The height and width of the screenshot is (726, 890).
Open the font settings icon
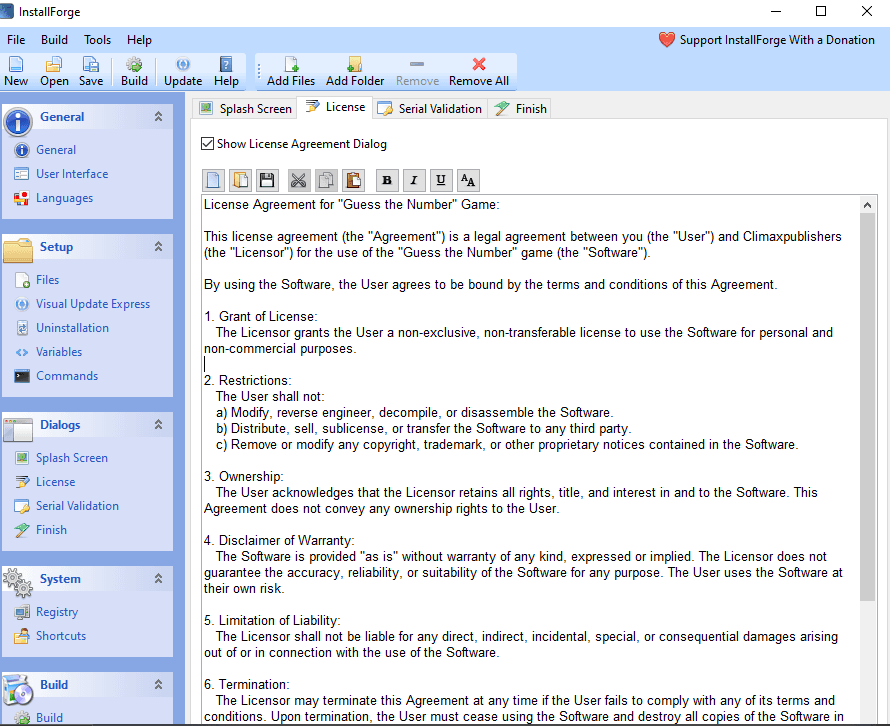tap(468, 180)
